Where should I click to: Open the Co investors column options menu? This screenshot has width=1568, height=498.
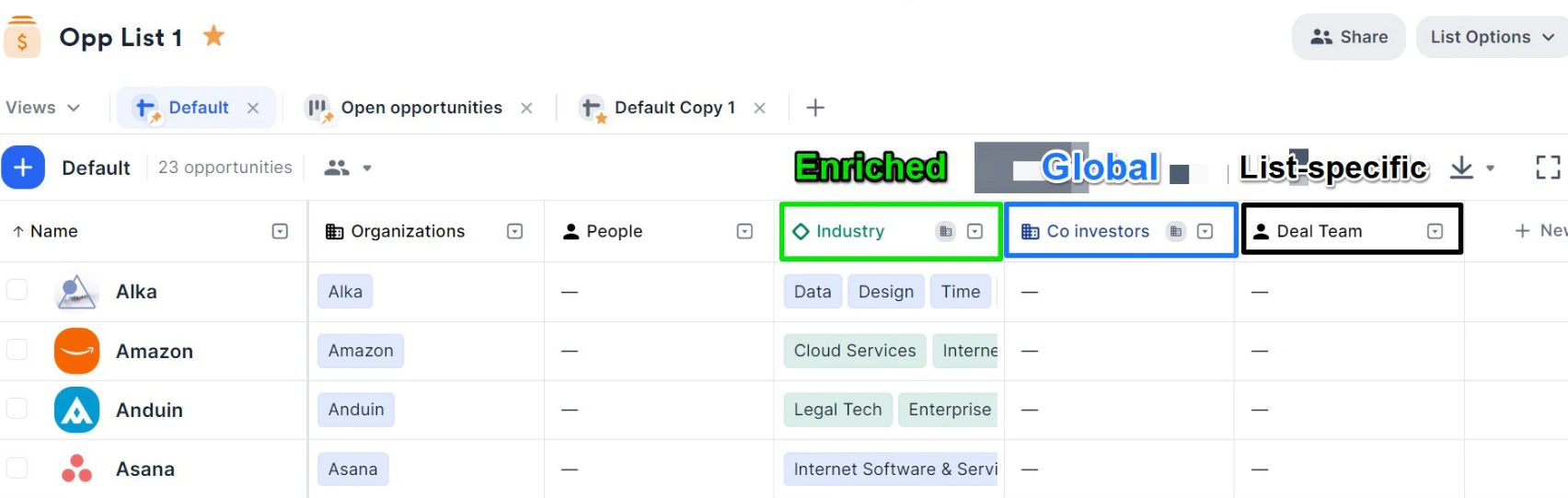(1205, 231)
